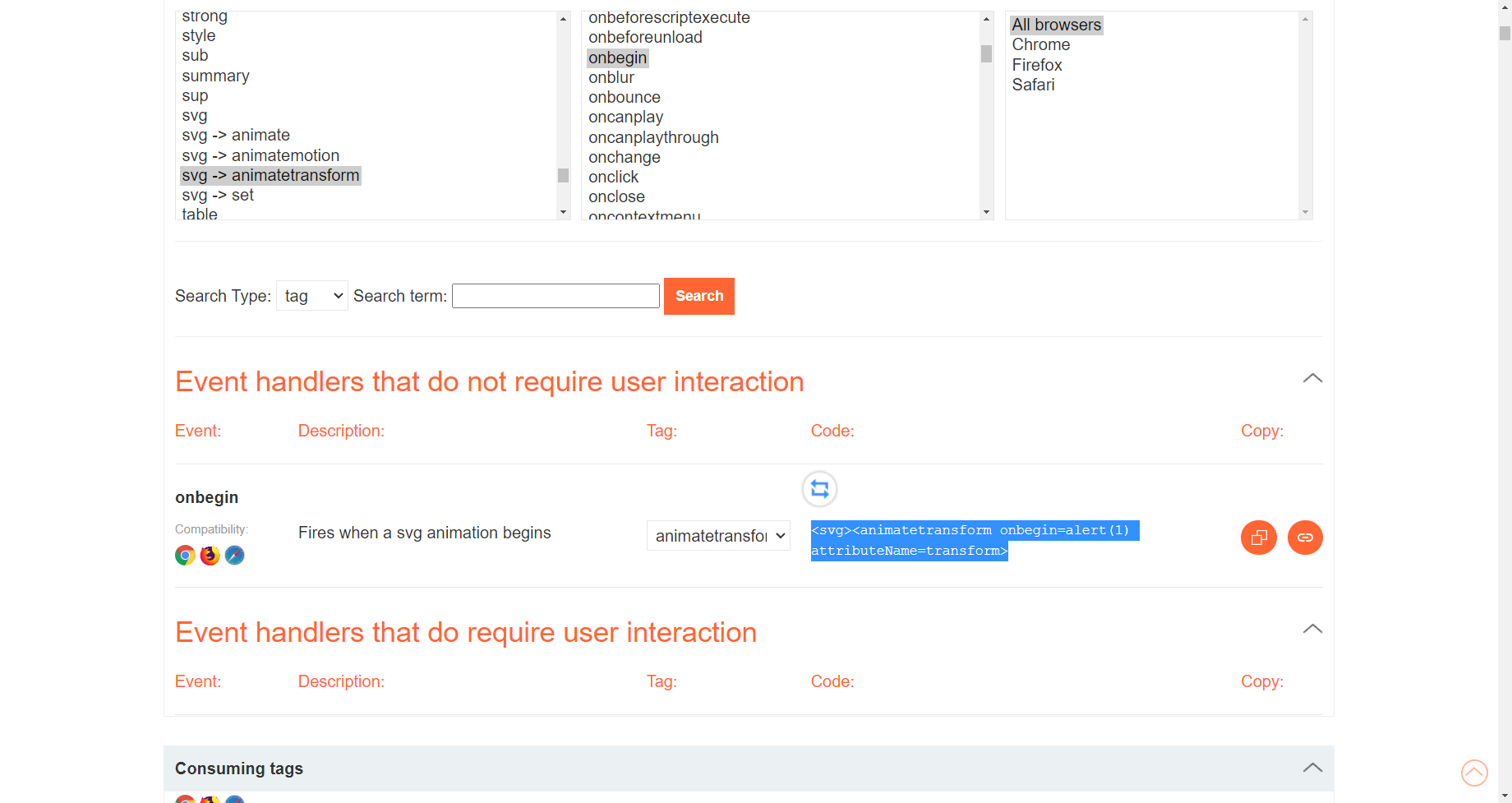Select 'svg -> animatetransform' in the tags list
Viewport: 1512px width, 803px height.
(x=270, y=175)
